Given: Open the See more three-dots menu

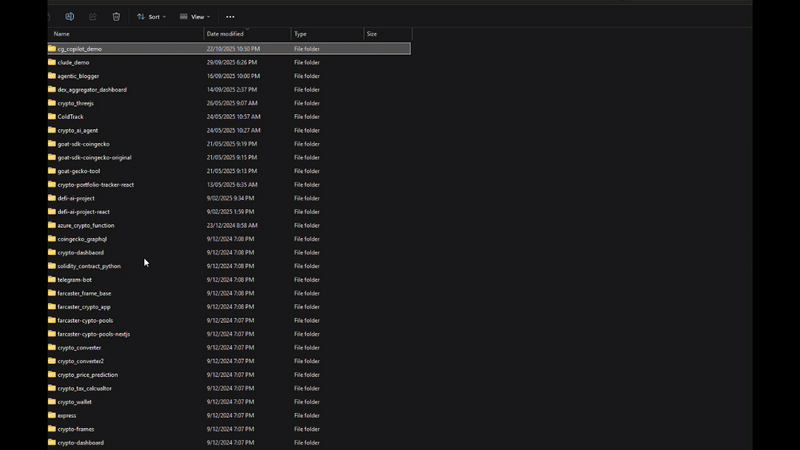Looking at the screenshot, I should pyautogui.click(x=230, y=17).
